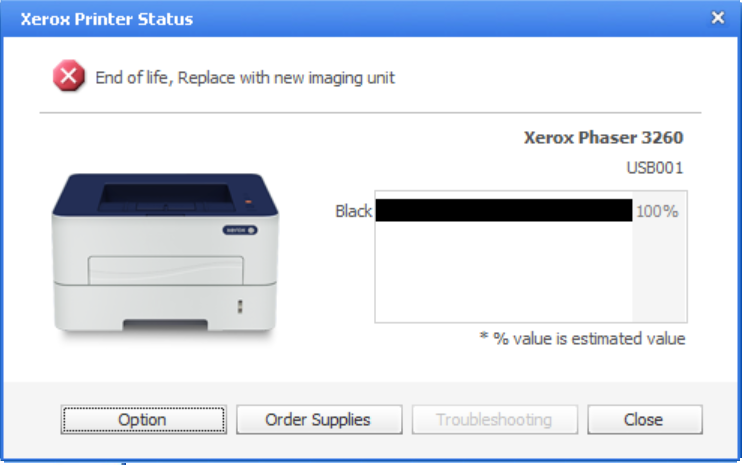Click the 100% toner percentage label

pyautogui.click(x=657, y=211)
